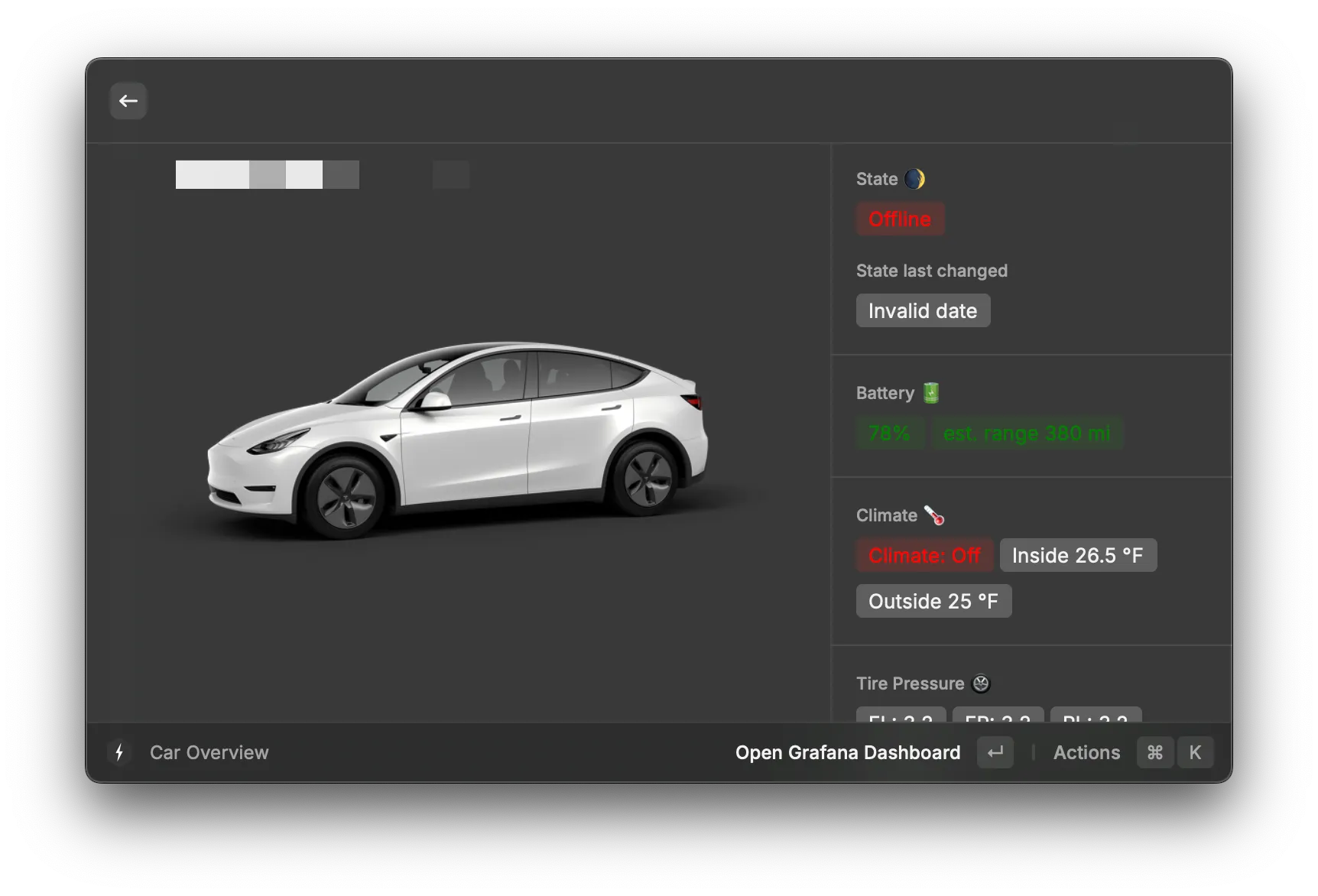This screenshot has width=1318, height=896.
Task: Click the 78% battery level tag
Action: (889, 433)
